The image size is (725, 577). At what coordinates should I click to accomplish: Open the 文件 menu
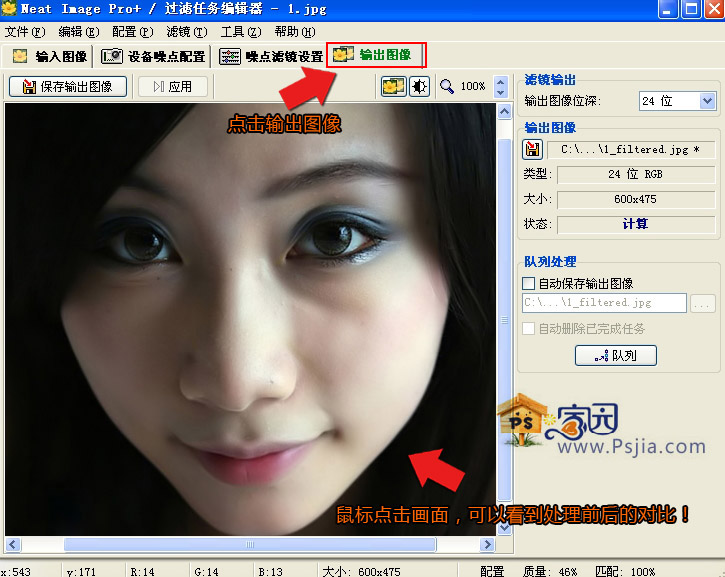24,32
